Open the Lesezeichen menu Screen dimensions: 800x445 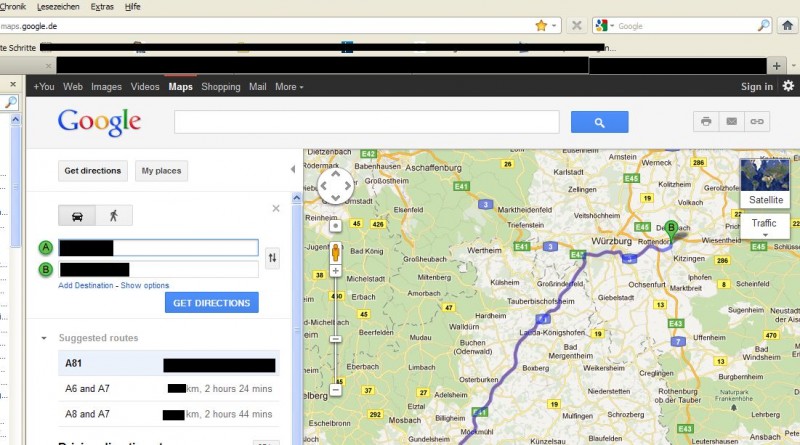[58, 7]
